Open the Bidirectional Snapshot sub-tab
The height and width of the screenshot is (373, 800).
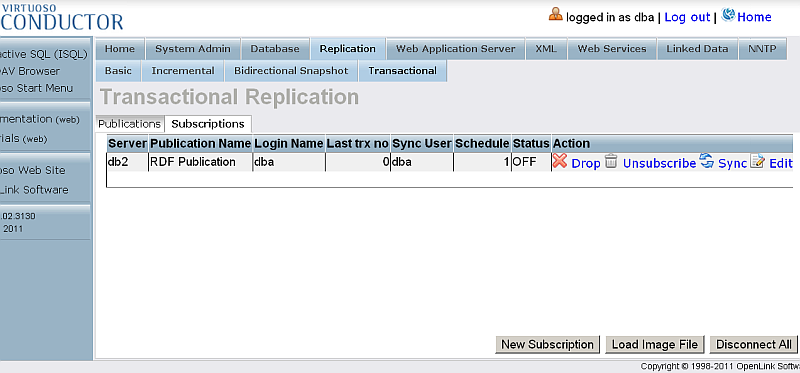click(x=291, y=71)
